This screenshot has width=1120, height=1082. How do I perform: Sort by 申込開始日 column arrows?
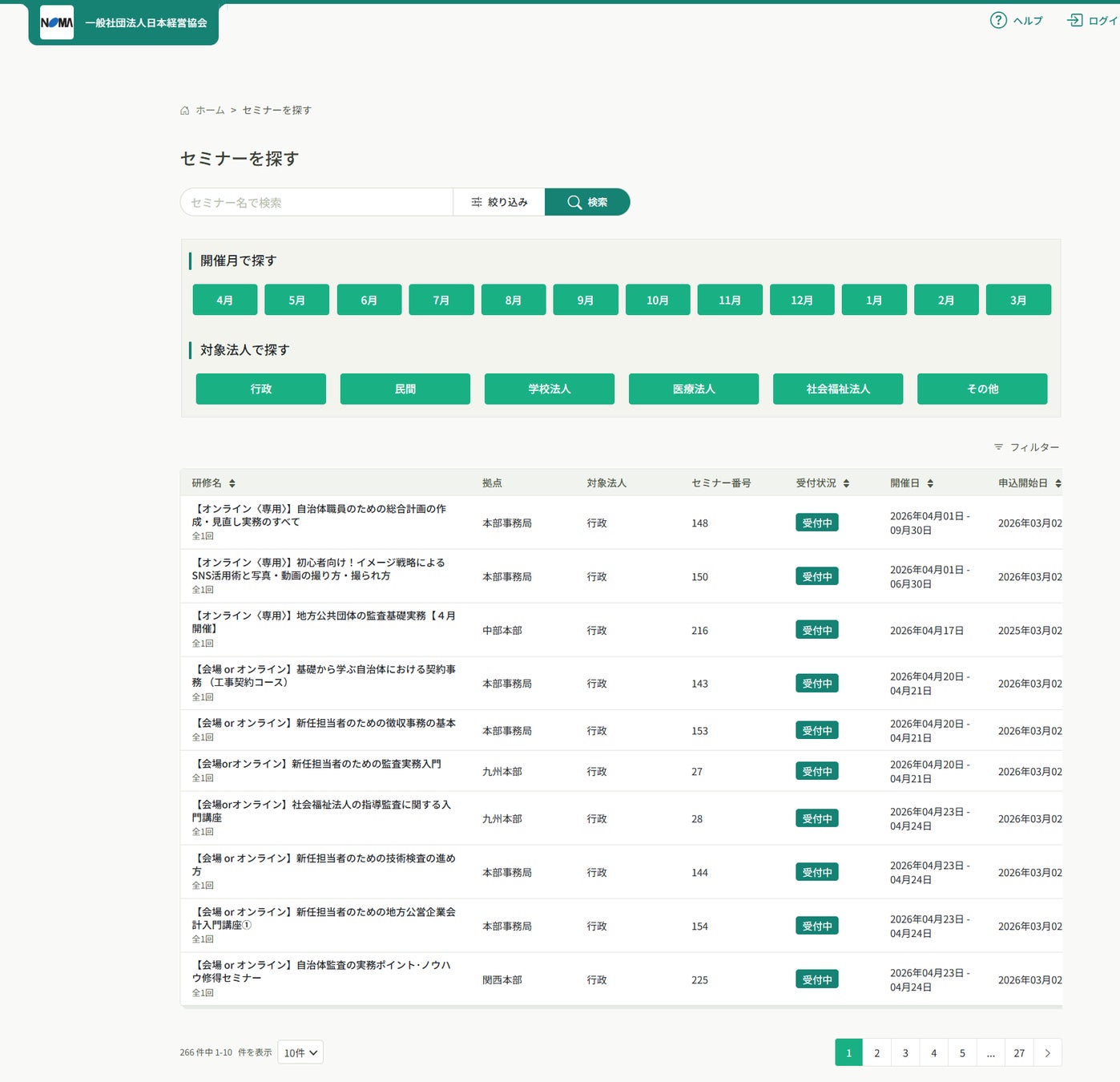point(1058,483)
